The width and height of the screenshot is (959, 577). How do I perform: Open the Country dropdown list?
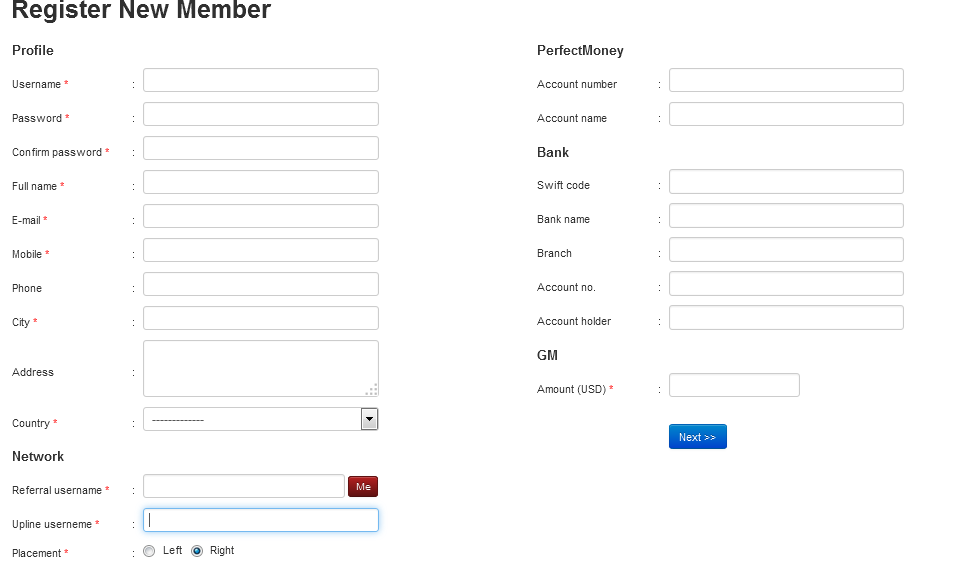260,420
